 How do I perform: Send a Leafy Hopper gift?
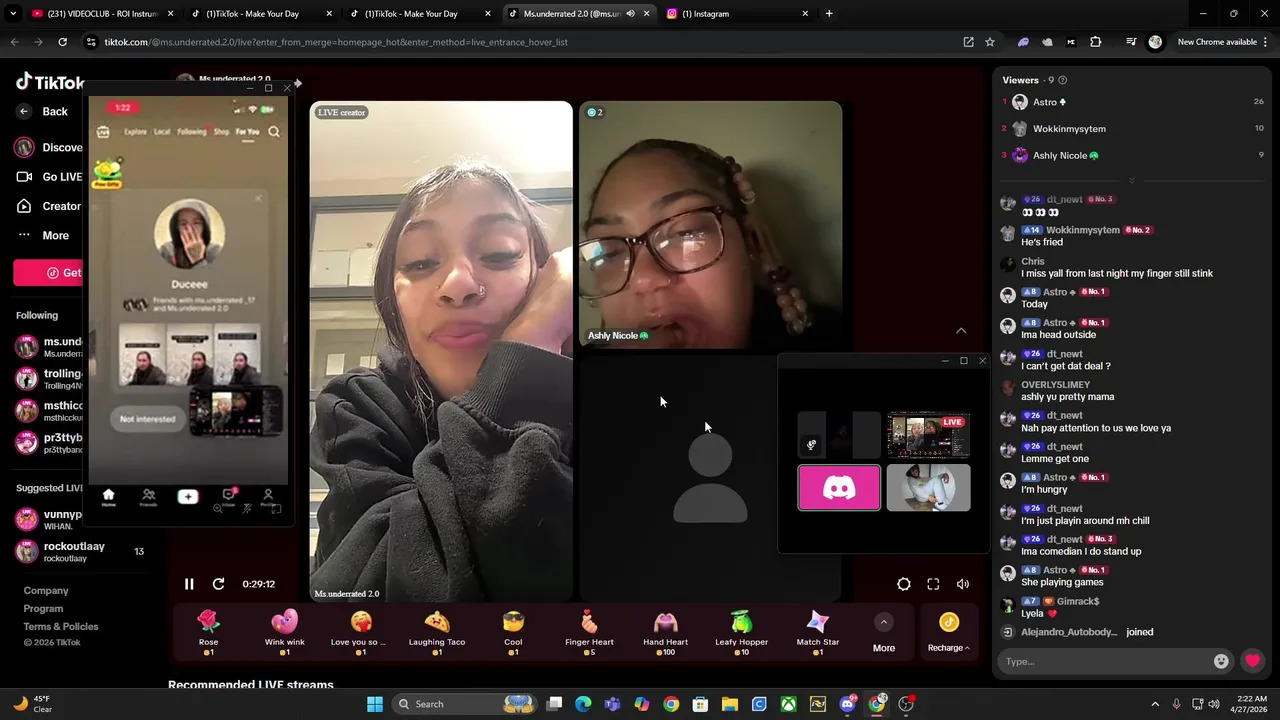pos(741,632)
